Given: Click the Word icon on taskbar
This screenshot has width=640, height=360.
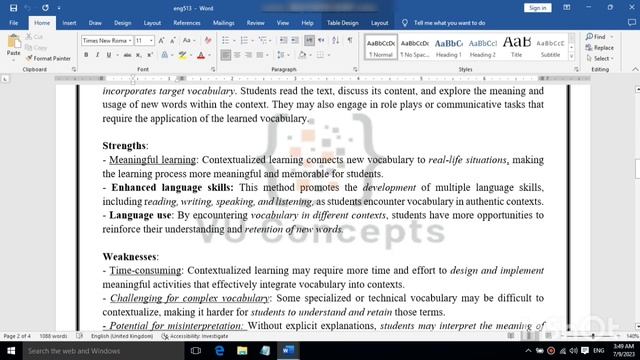Looking at the screenshot, I should pyautogui.click(x=288, y=351).
